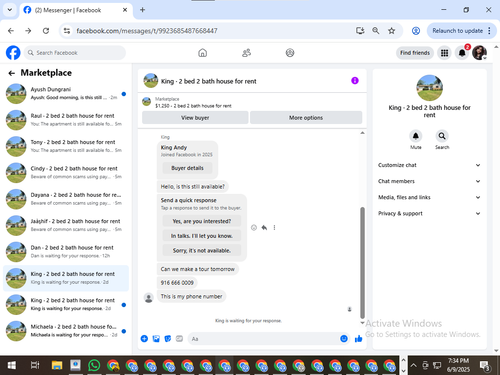Open emoji picker in message field

344,339
